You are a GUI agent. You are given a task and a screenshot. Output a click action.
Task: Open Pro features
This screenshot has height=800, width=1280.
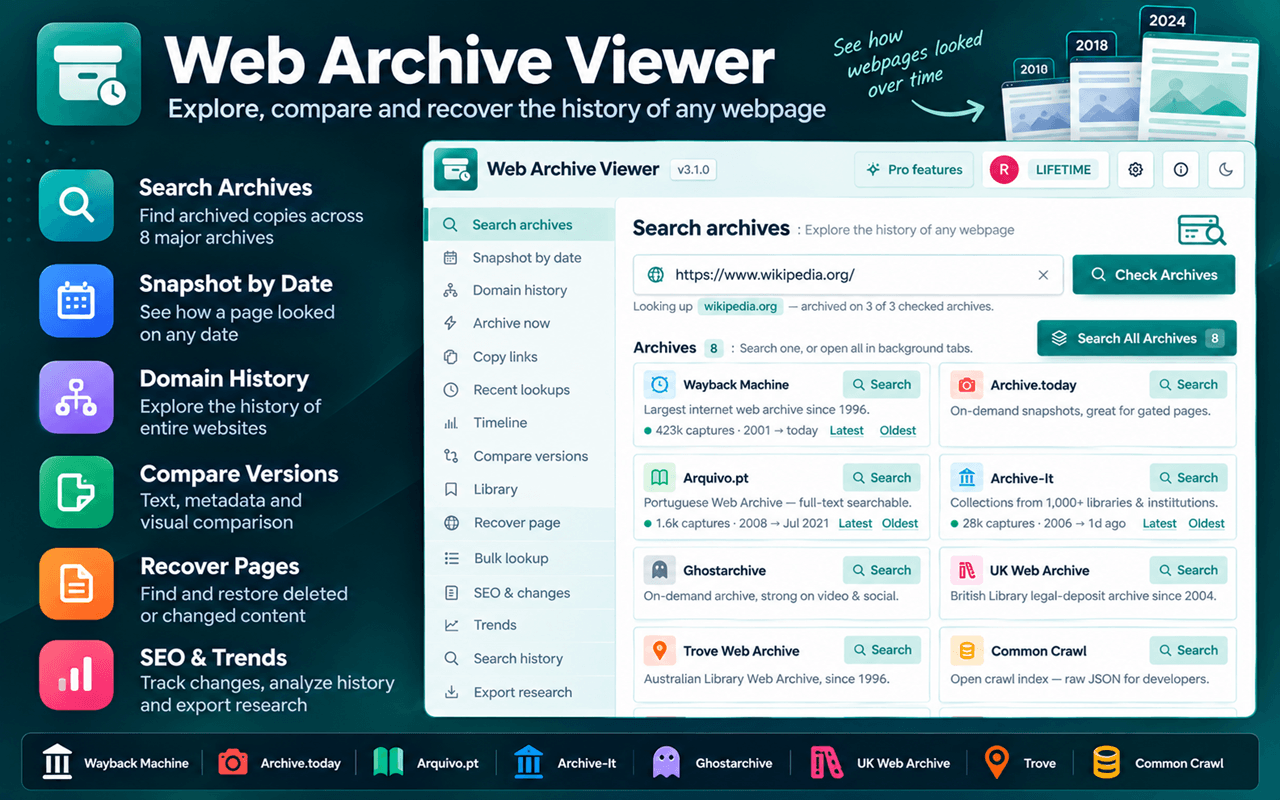tap(915, 170)
